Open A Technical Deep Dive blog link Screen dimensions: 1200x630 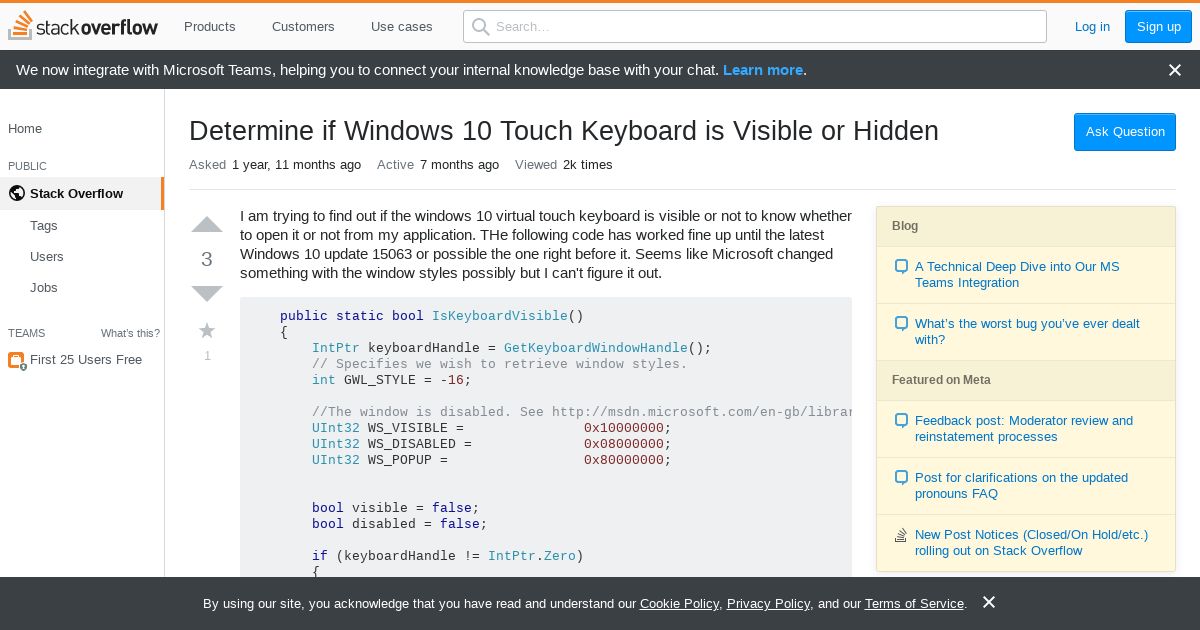click(1017, 275)
